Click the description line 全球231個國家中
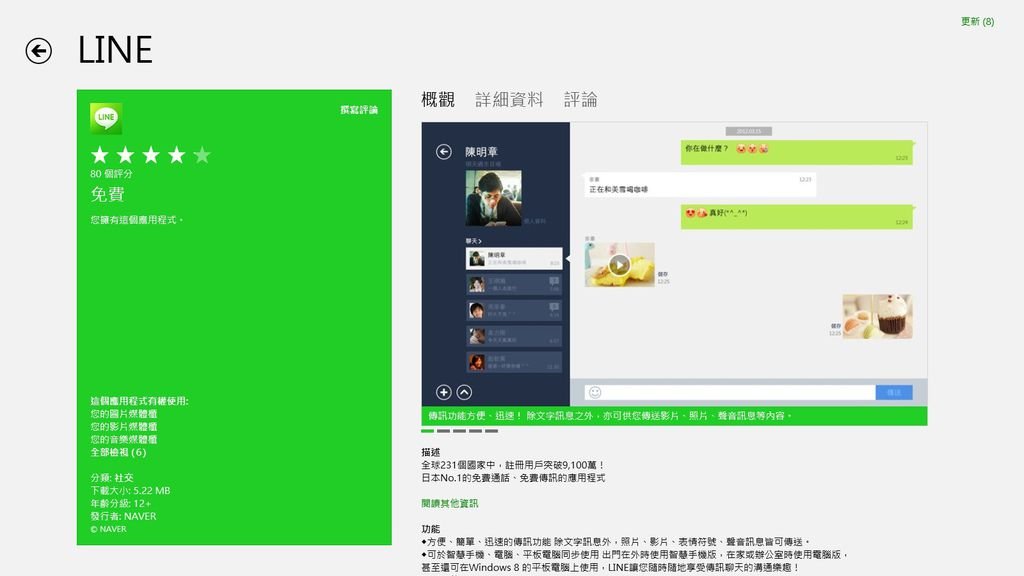Viewport: 1024px width, 576px height. coord(513,465)
